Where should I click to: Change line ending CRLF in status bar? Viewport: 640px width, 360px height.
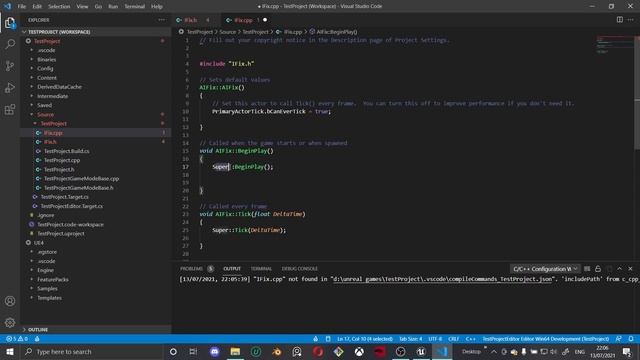click(x=453, y=339)
